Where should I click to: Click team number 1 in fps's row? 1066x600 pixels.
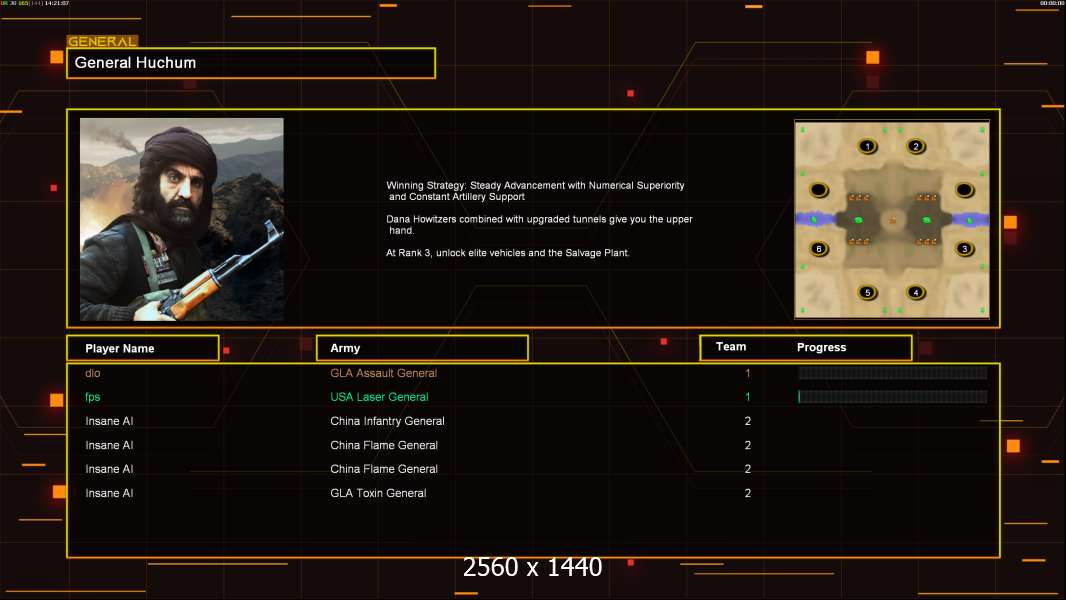[747, 397]
